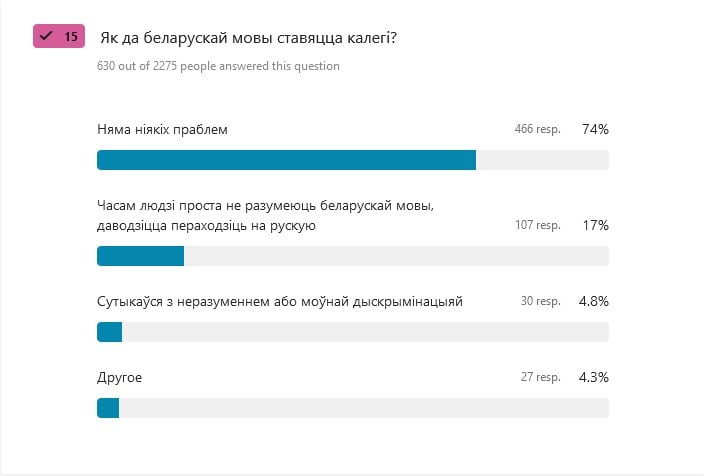Click the '107 resp.' count
704x476 pixels.
tap(538, 225)
